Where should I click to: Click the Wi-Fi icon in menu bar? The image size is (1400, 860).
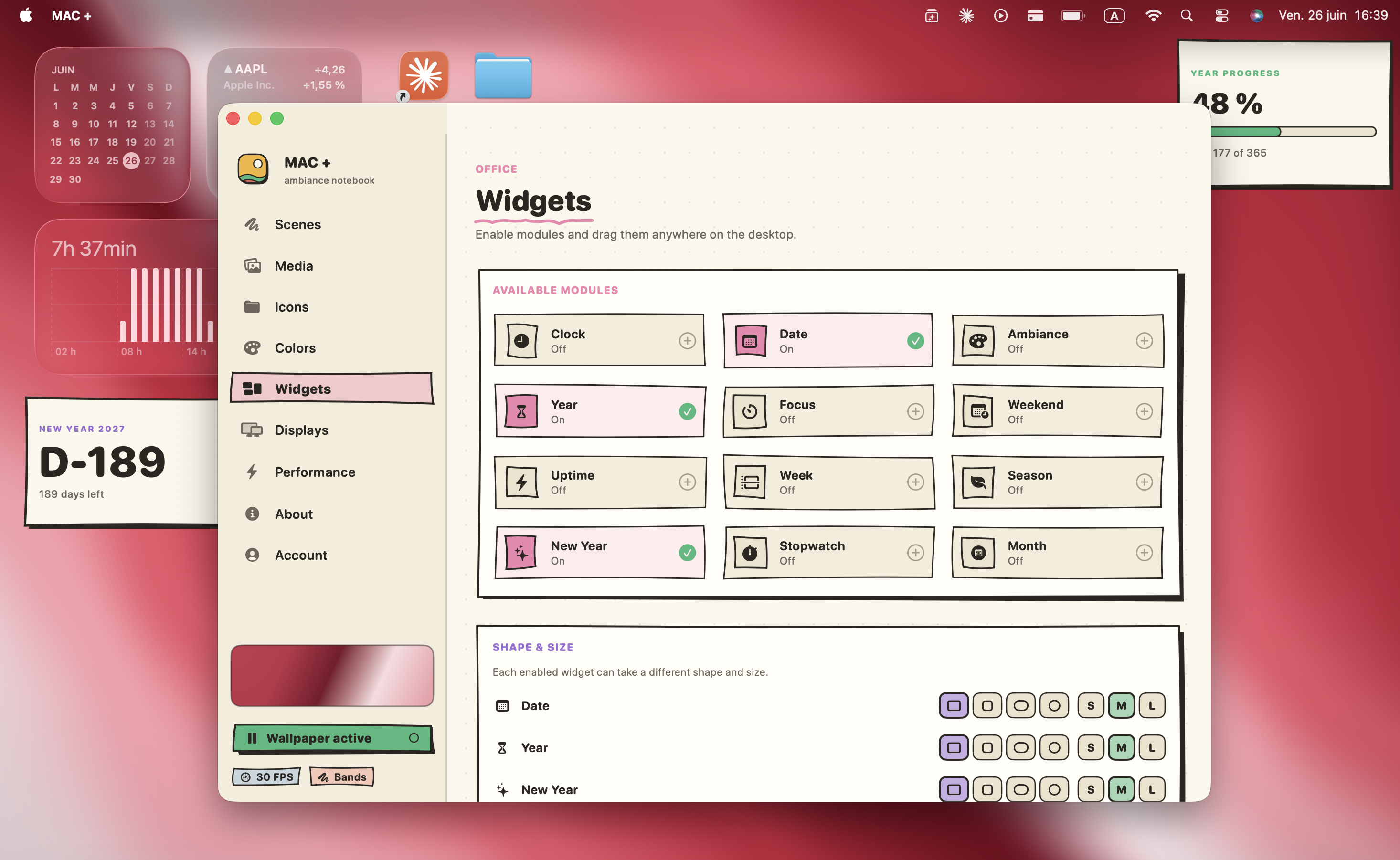1153,15
